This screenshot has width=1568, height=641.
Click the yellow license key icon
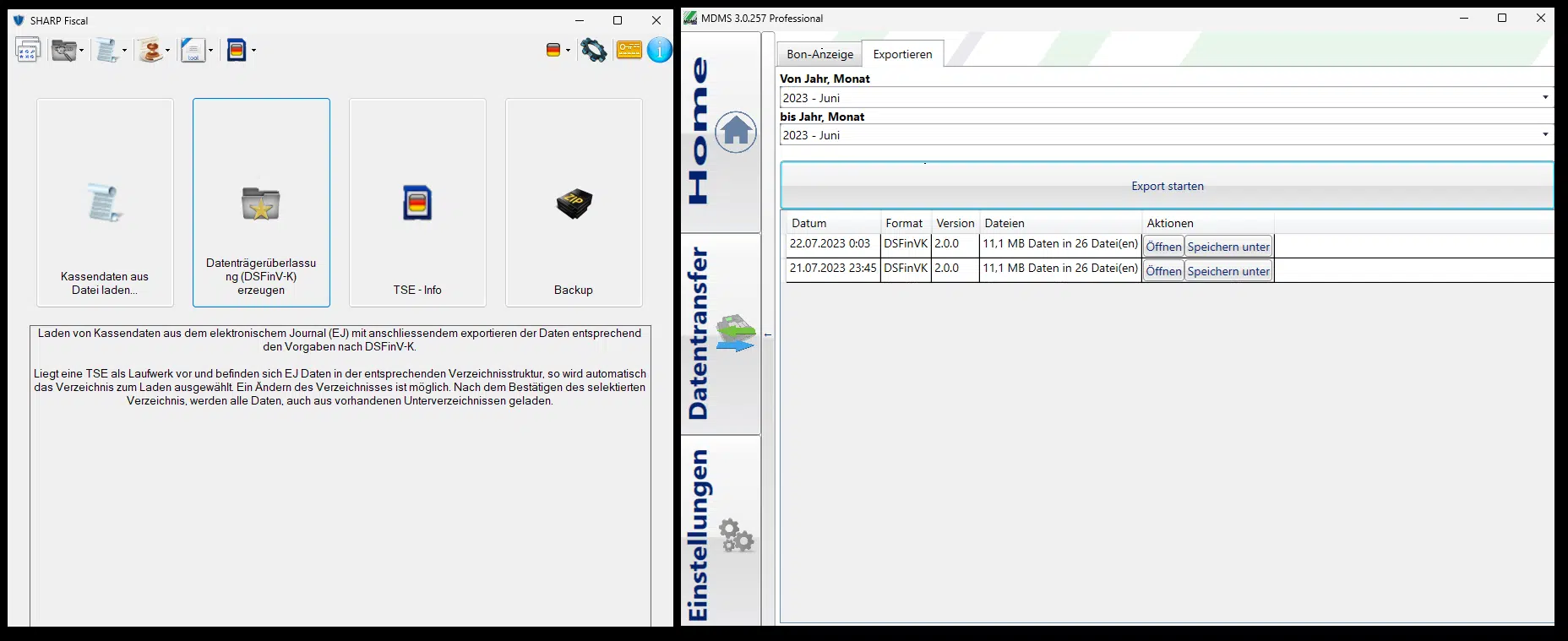(629, 50)
